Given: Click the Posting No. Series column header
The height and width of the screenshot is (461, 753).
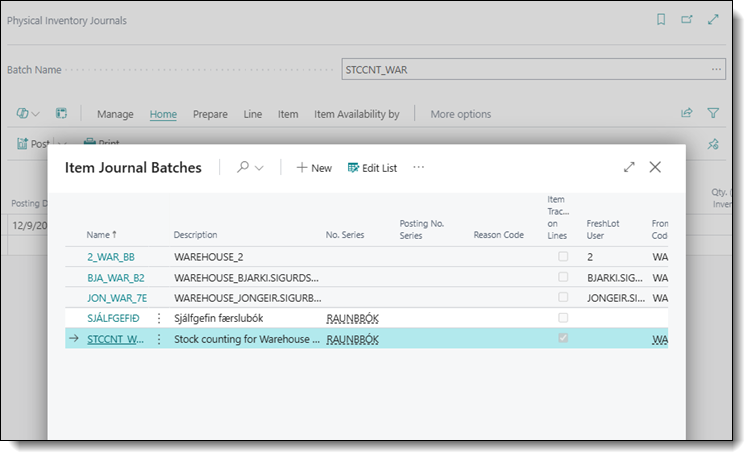Looking at the screenshot, I should (x=422, y=229).
